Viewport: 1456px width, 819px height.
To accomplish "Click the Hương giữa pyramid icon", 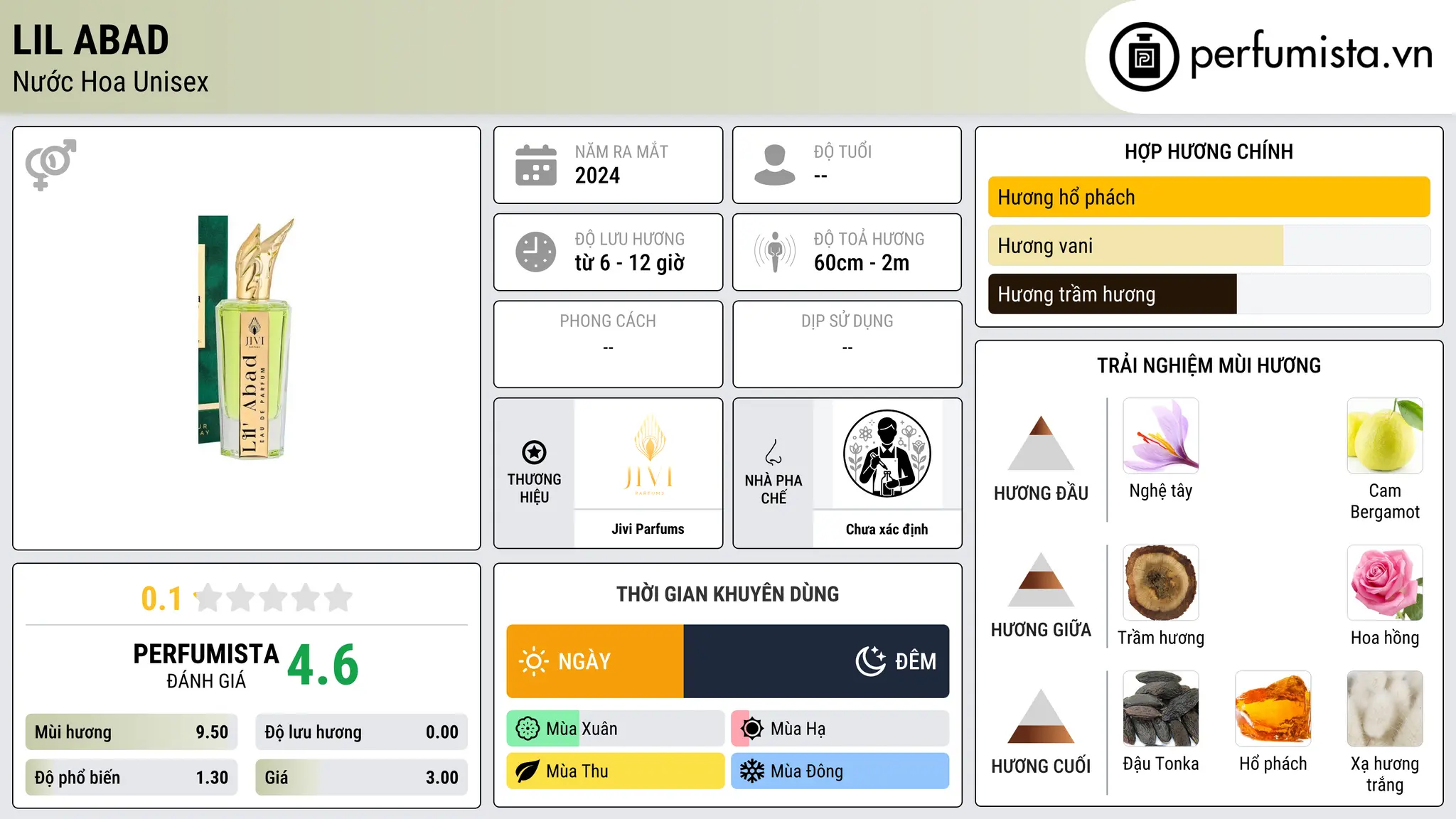I will click(1041, 579).
